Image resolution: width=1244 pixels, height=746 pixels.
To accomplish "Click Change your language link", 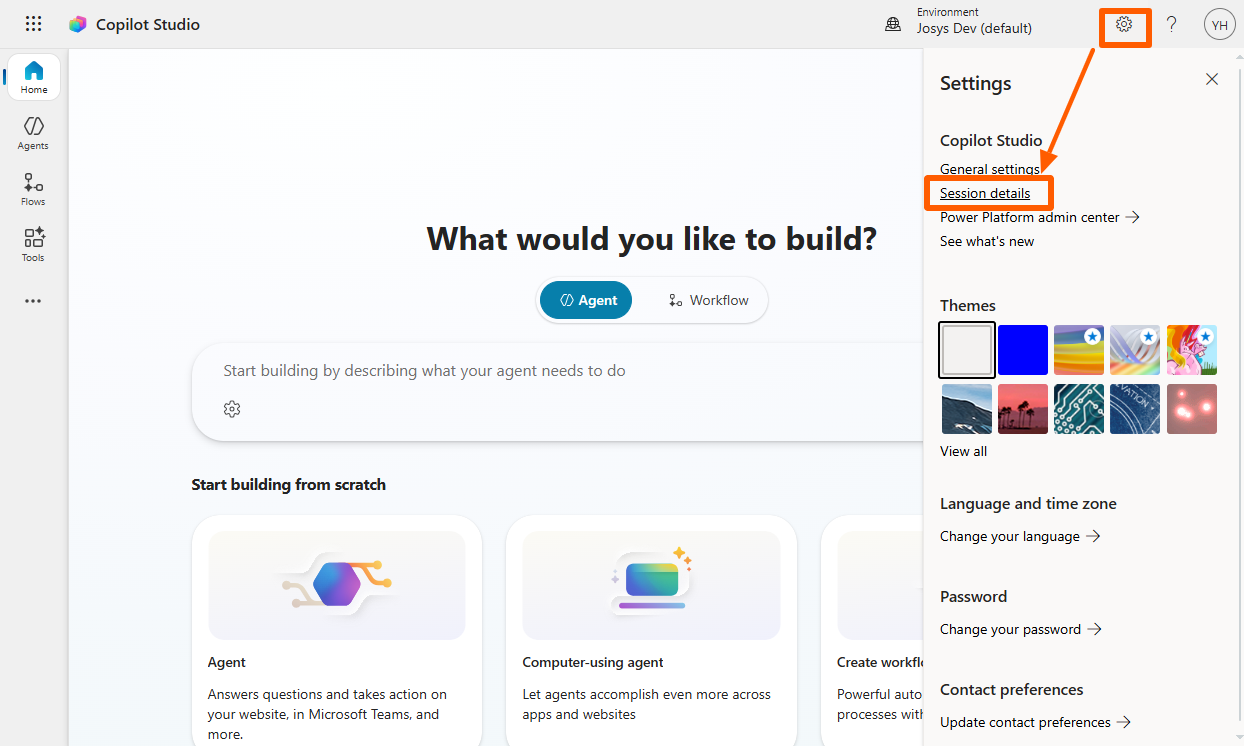I will [x=1020, y=536].
